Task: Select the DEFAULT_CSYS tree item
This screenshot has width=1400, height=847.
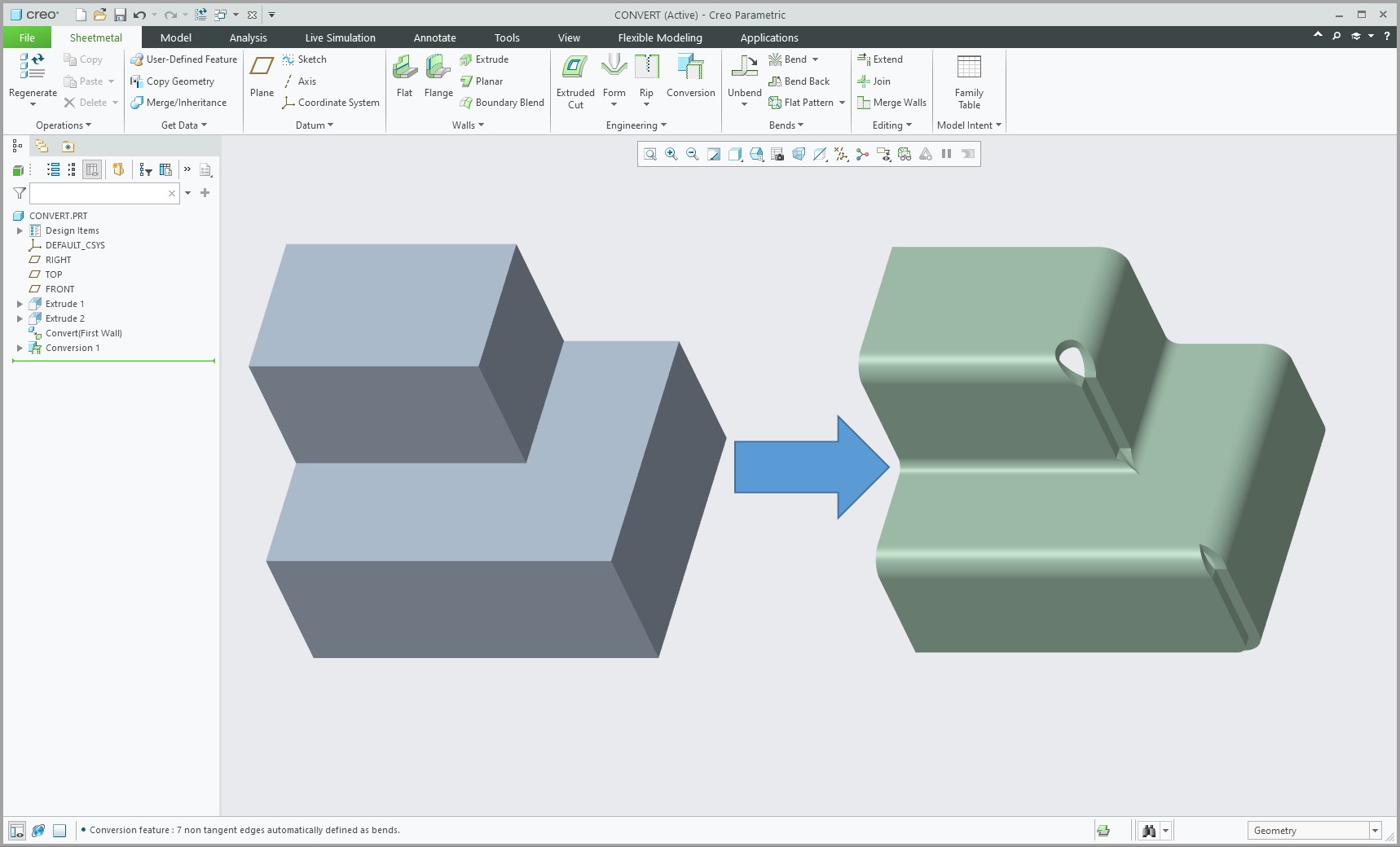Action: click(x=67, y=245)
